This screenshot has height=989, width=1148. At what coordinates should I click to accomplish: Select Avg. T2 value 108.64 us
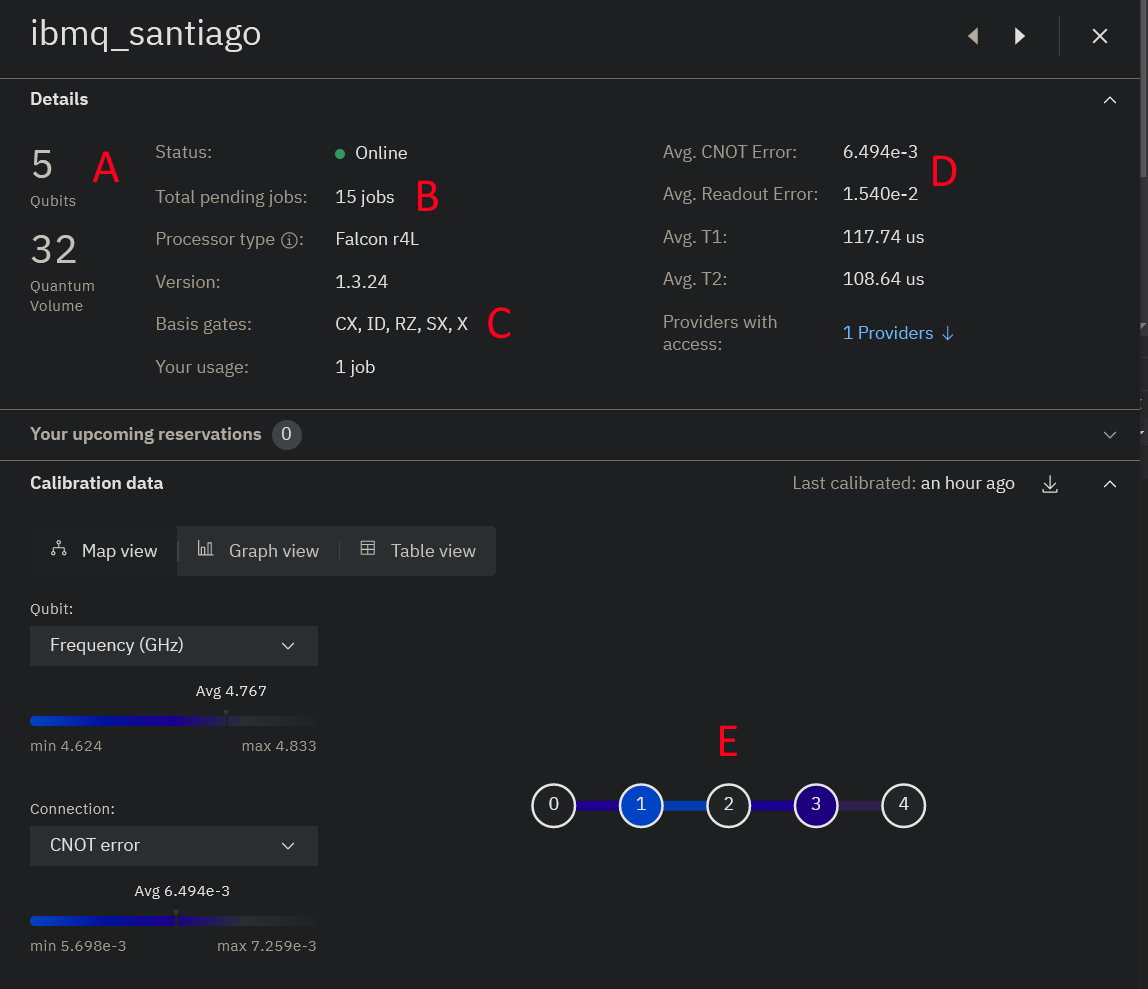(x=883, y=279)
